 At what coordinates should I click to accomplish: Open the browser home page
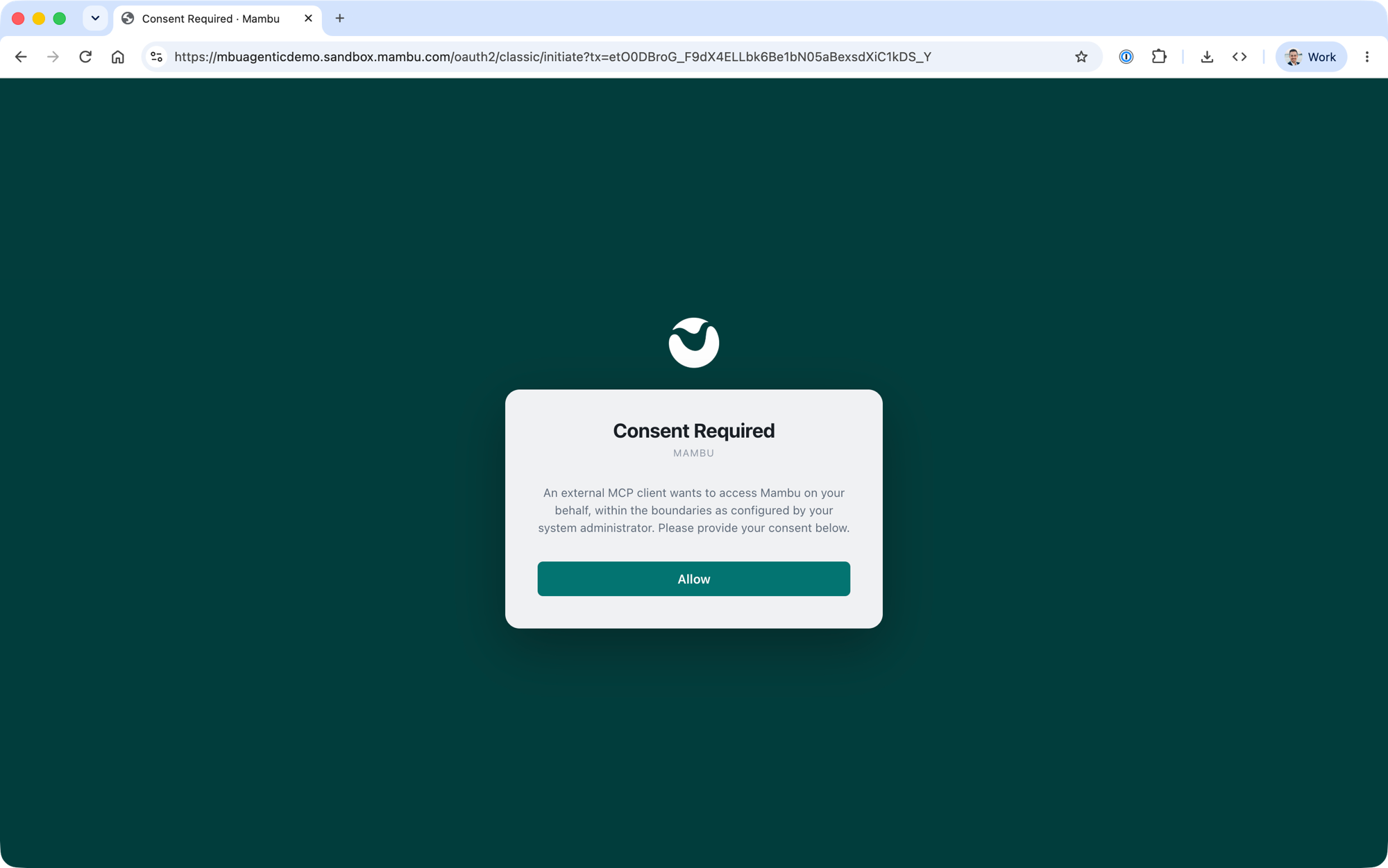coord(118,57)
